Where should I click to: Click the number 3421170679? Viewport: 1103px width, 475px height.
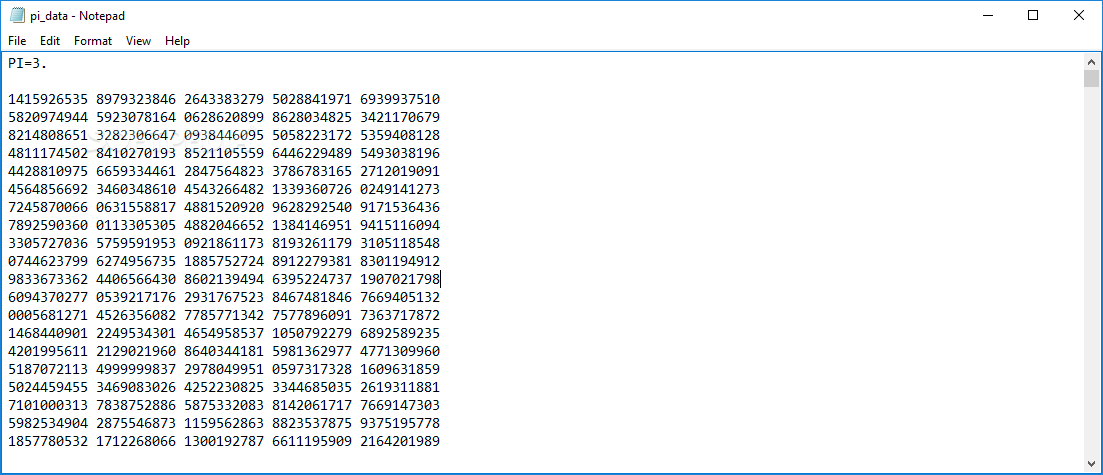tap(400, 118)
